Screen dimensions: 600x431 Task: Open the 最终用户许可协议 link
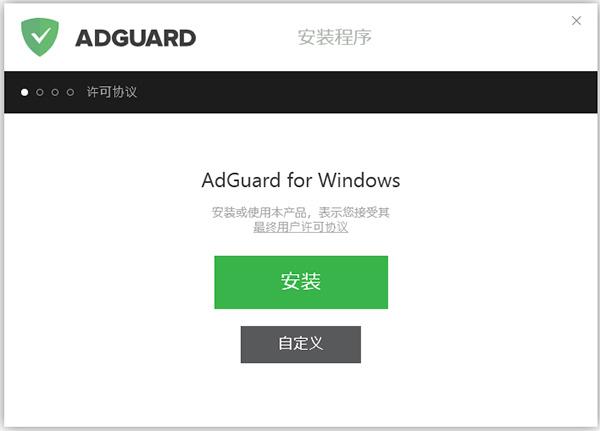301,227
